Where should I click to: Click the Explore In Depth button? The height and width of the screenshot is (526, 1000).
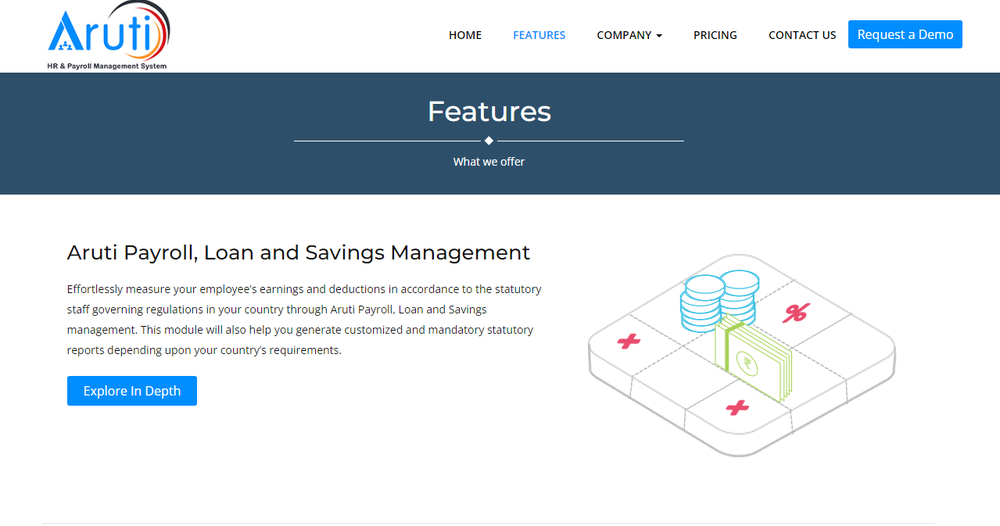tap(132, 391)
